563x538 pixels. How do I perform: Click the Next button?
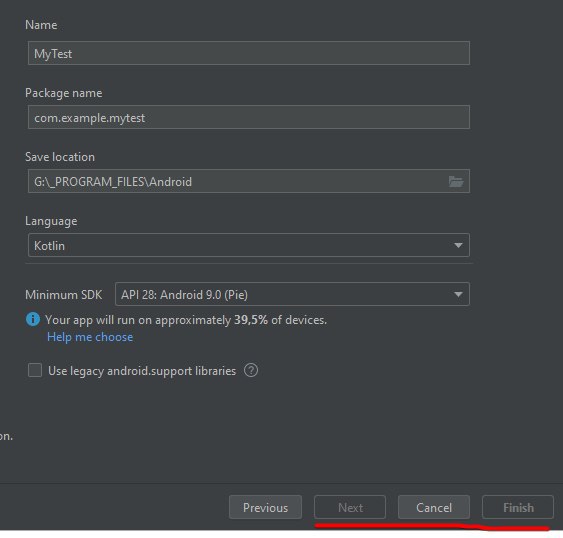click(350, 507)
